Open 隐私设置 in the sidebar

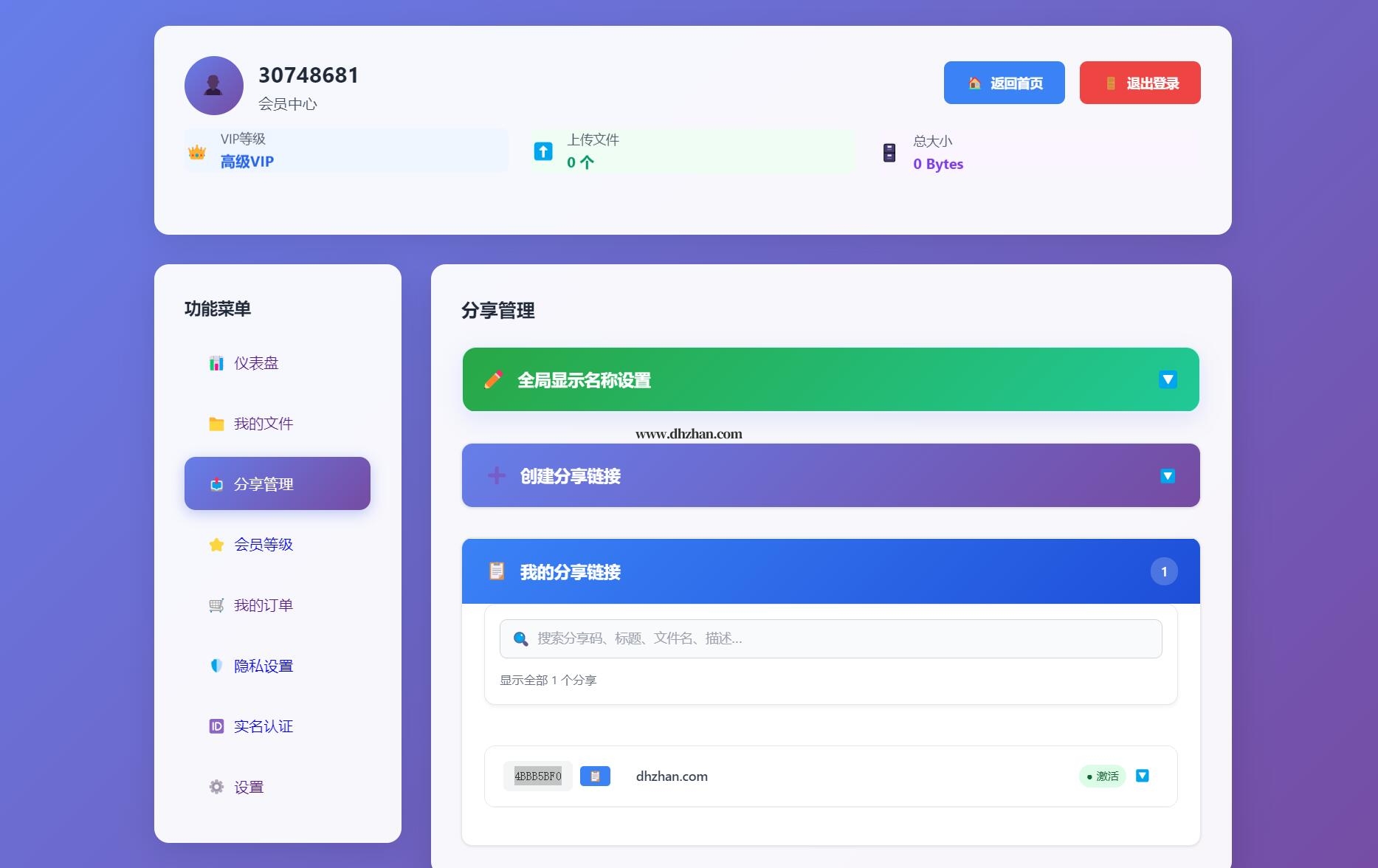263,666
